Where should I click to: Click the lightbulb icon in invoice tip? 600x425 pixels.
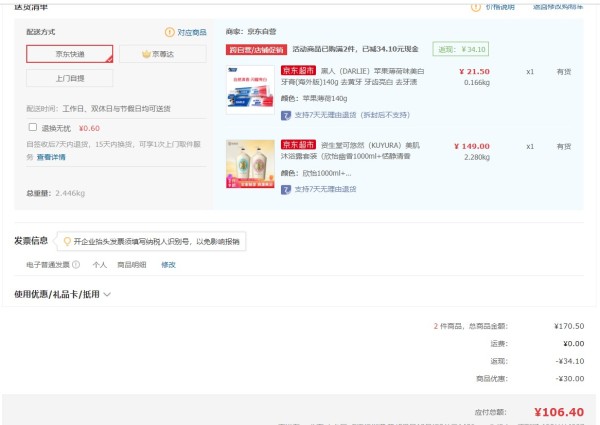67,241
